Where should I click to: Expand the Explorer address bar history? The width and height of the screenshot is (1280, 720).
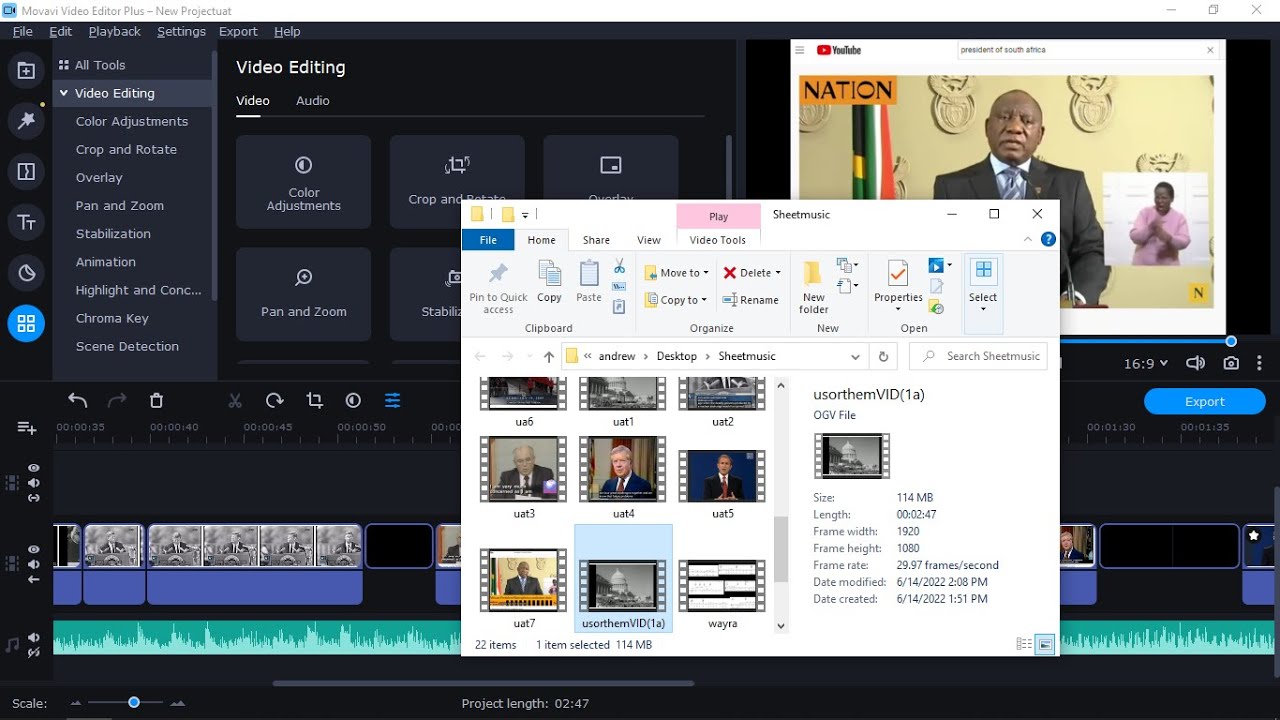coord(855,356)
